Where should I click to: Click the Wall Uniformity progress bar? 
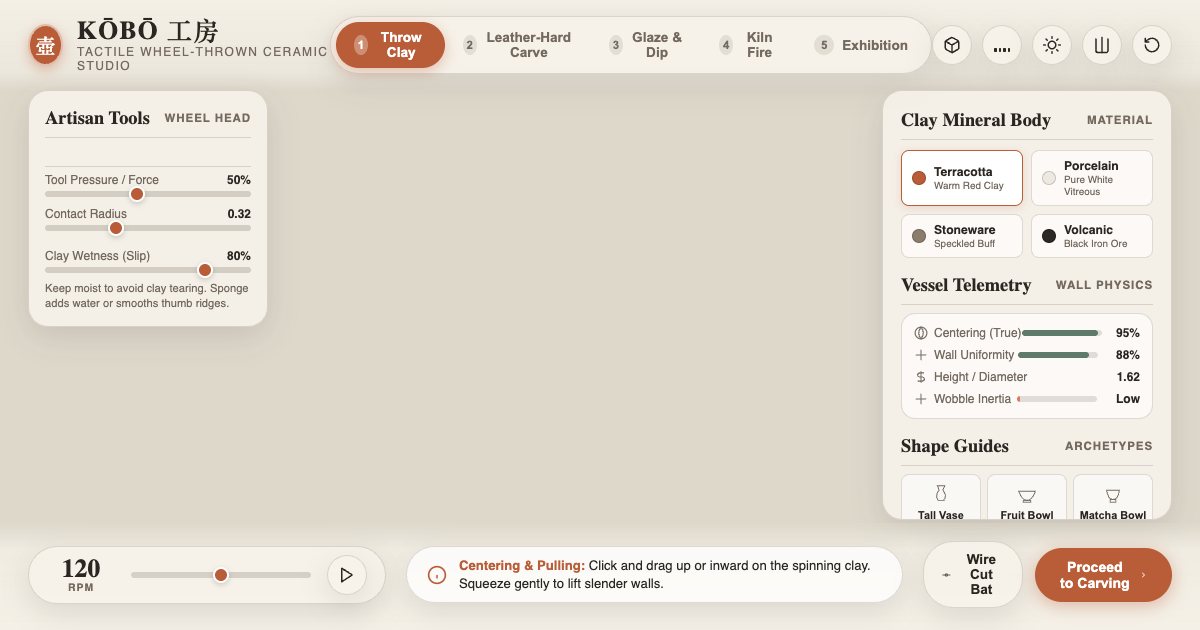[x=1060, y=355]
